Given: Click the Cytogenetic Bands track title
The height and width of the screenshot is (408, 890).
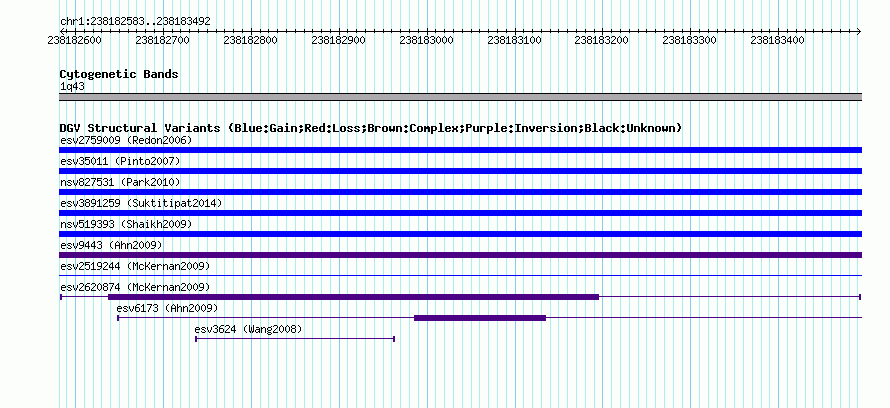Looking at the screenshot, I should click(x=119, y=74).
